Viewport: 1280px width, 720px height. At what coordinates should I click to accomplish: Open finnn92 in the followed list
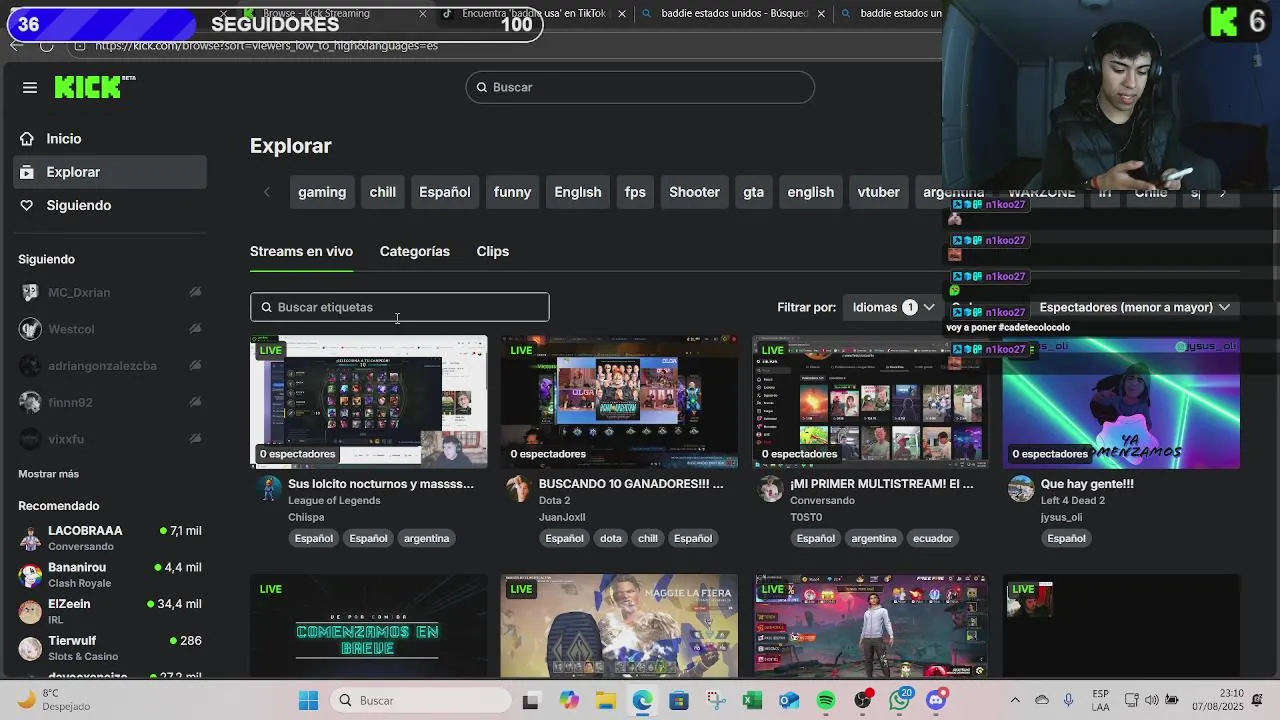click(110, 402)
